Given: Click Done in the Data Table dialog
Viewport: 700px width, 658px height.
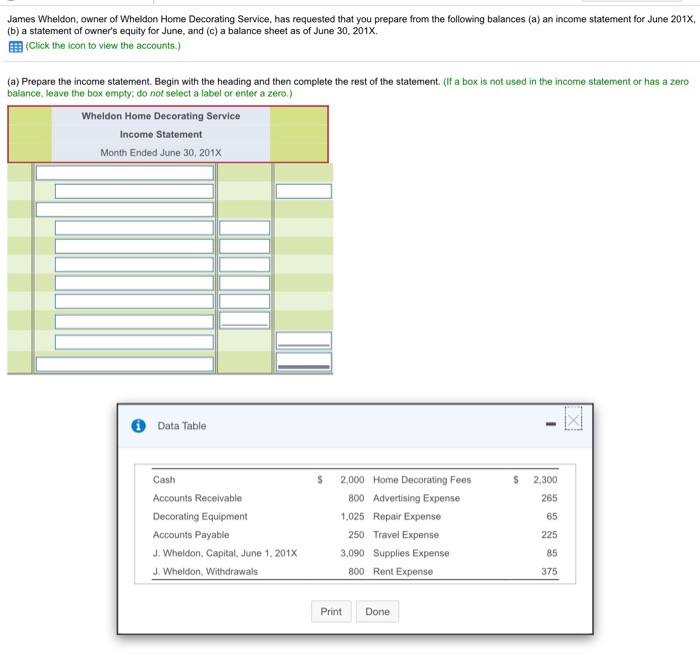Looking at the screenshot, I should (377, 611).
